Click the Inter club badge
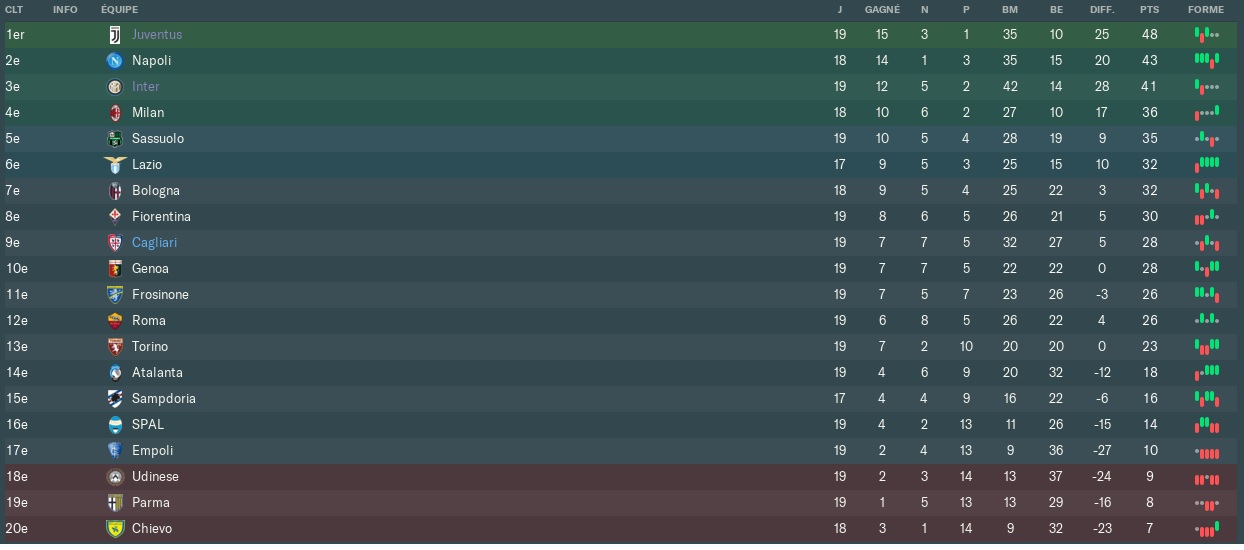 pos(114,87)
